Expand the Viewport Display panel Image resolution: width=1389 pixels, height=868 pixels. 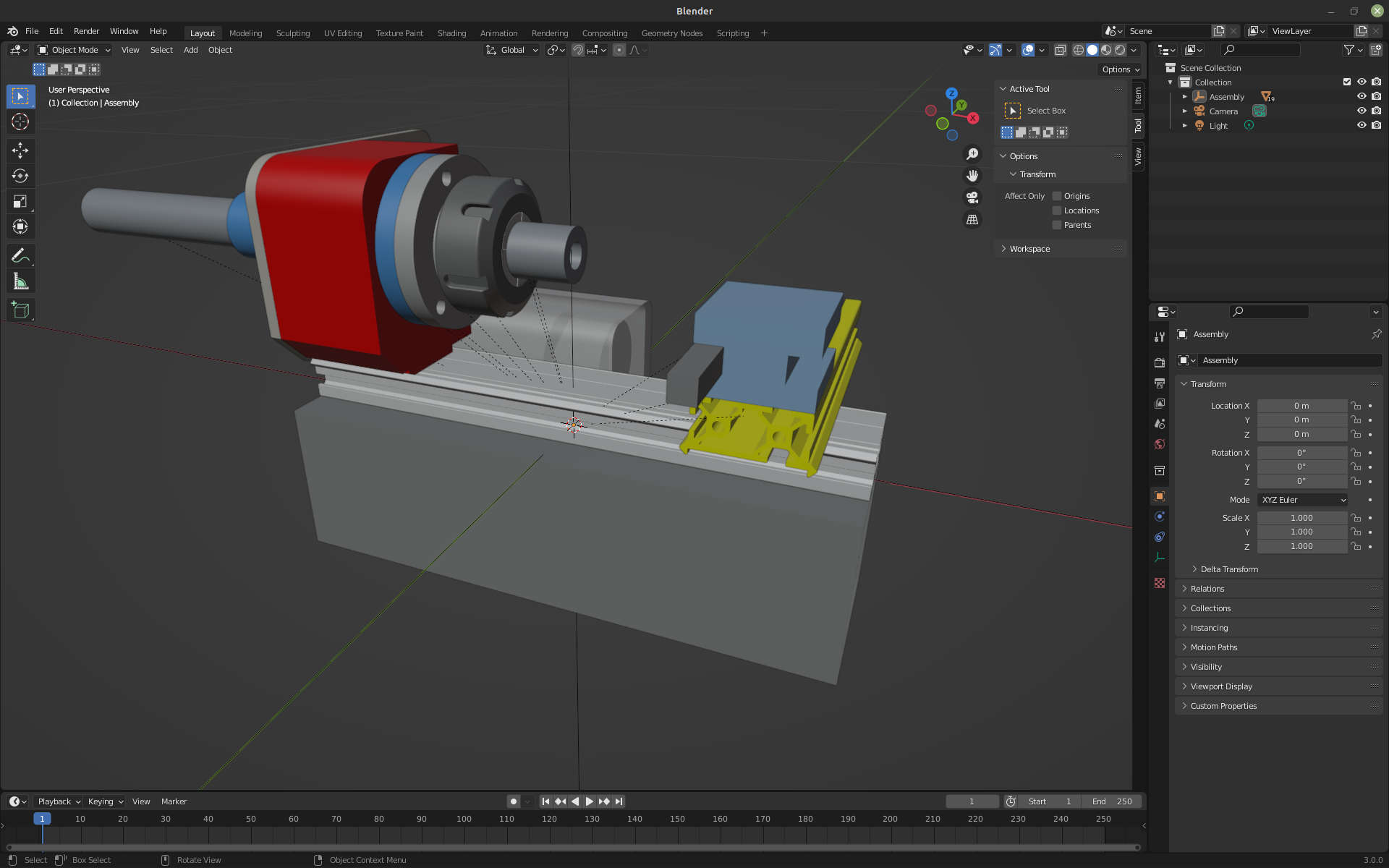pos(1220,686)
